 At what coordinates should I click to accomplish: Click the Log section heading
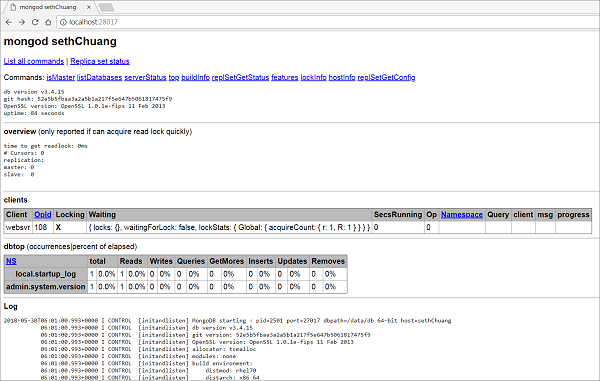(10, 306)
